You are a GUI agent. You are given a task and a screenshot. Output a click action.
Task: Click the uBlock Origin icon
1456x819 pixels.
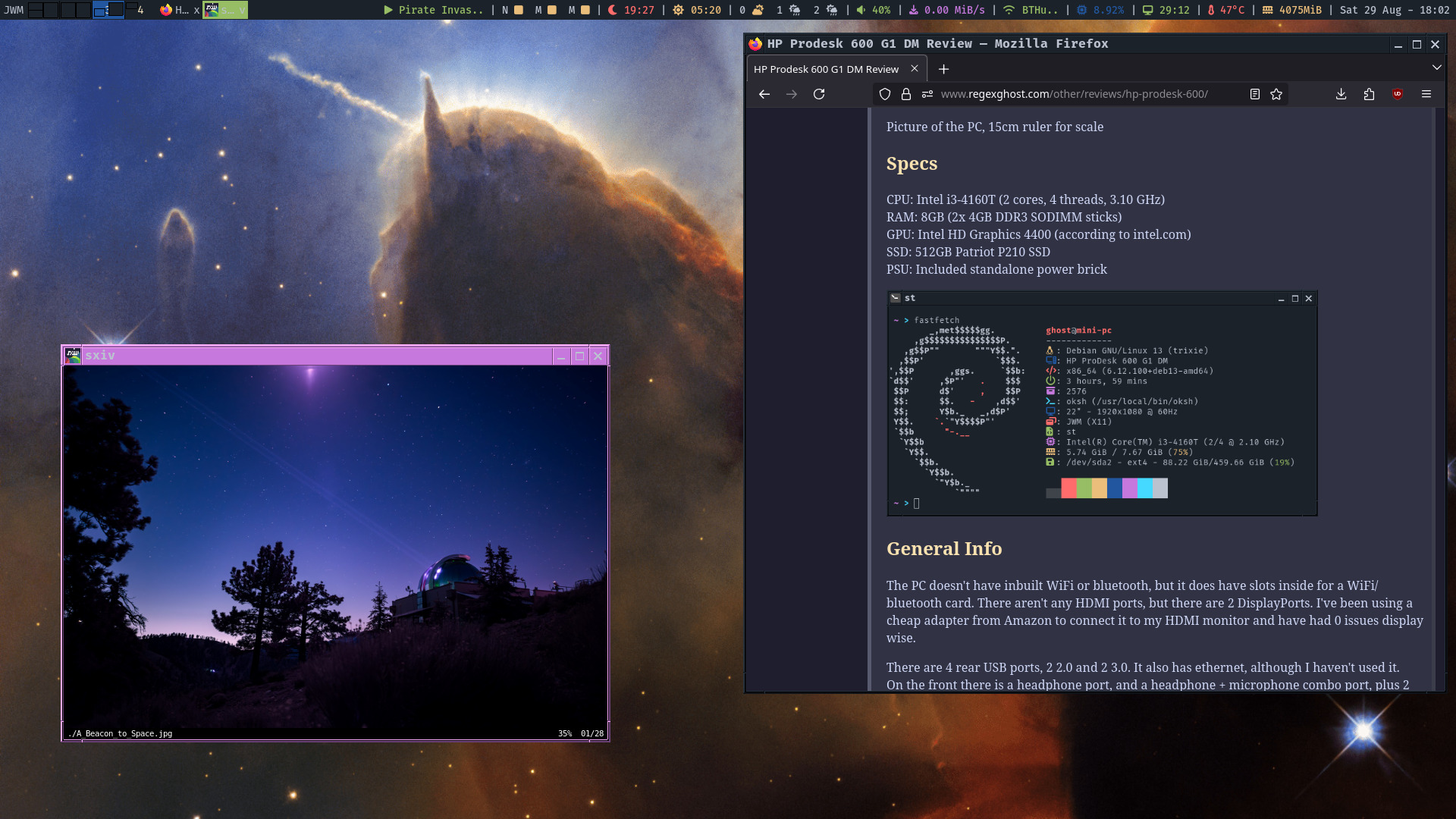[x=1398, y=94]
